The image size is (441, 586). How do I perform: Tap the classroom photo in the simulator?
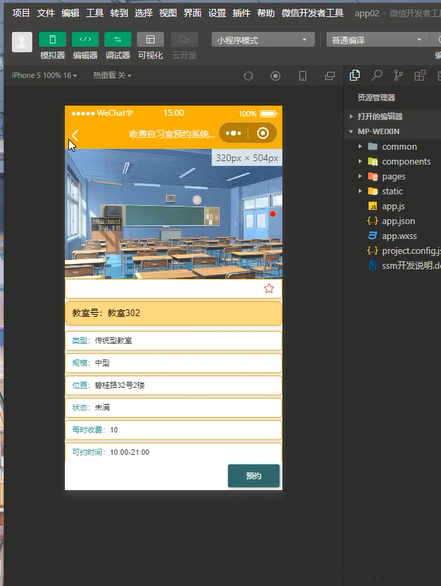[173, 214]
